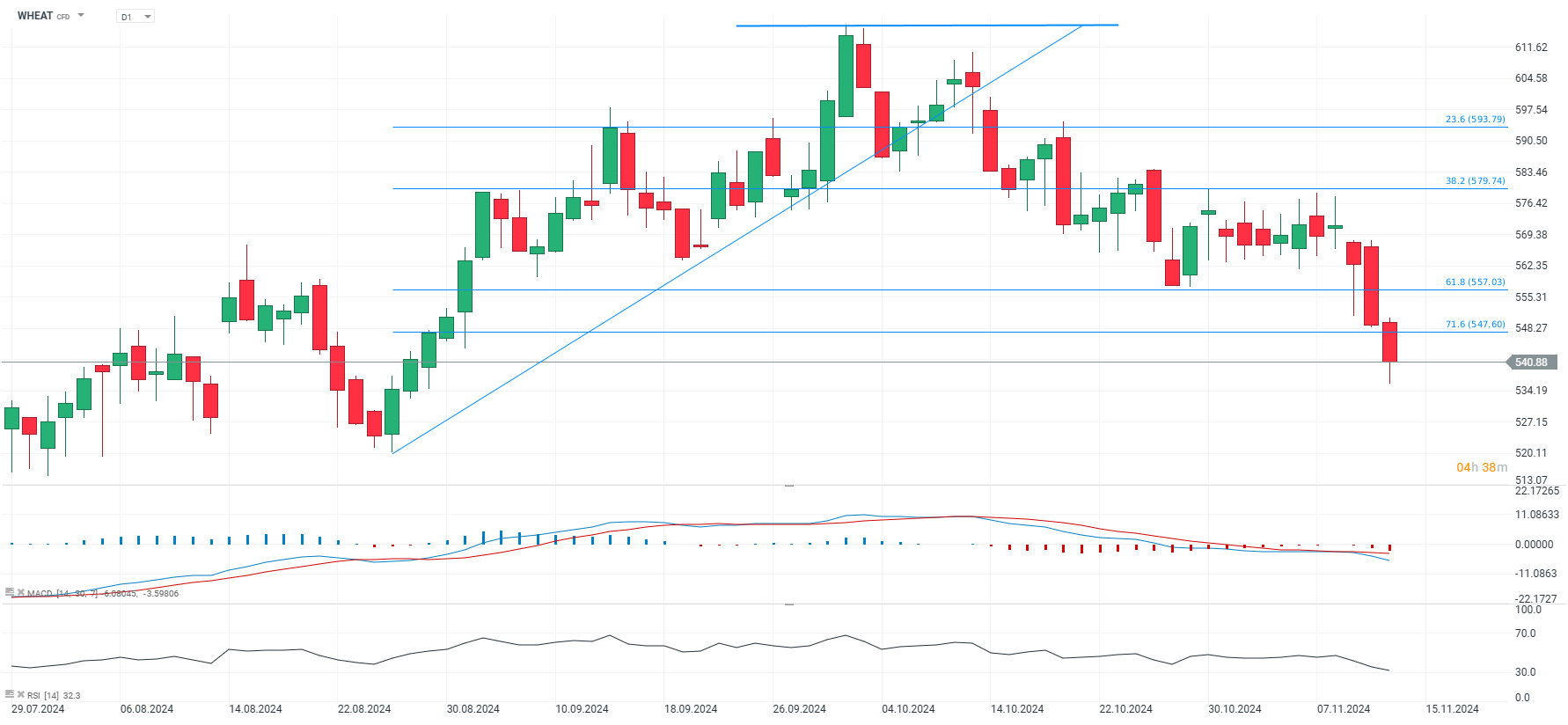Expand the D1 timeframe selector
1568x725 pixels.
pyautogui.click(x=136, y=17)
